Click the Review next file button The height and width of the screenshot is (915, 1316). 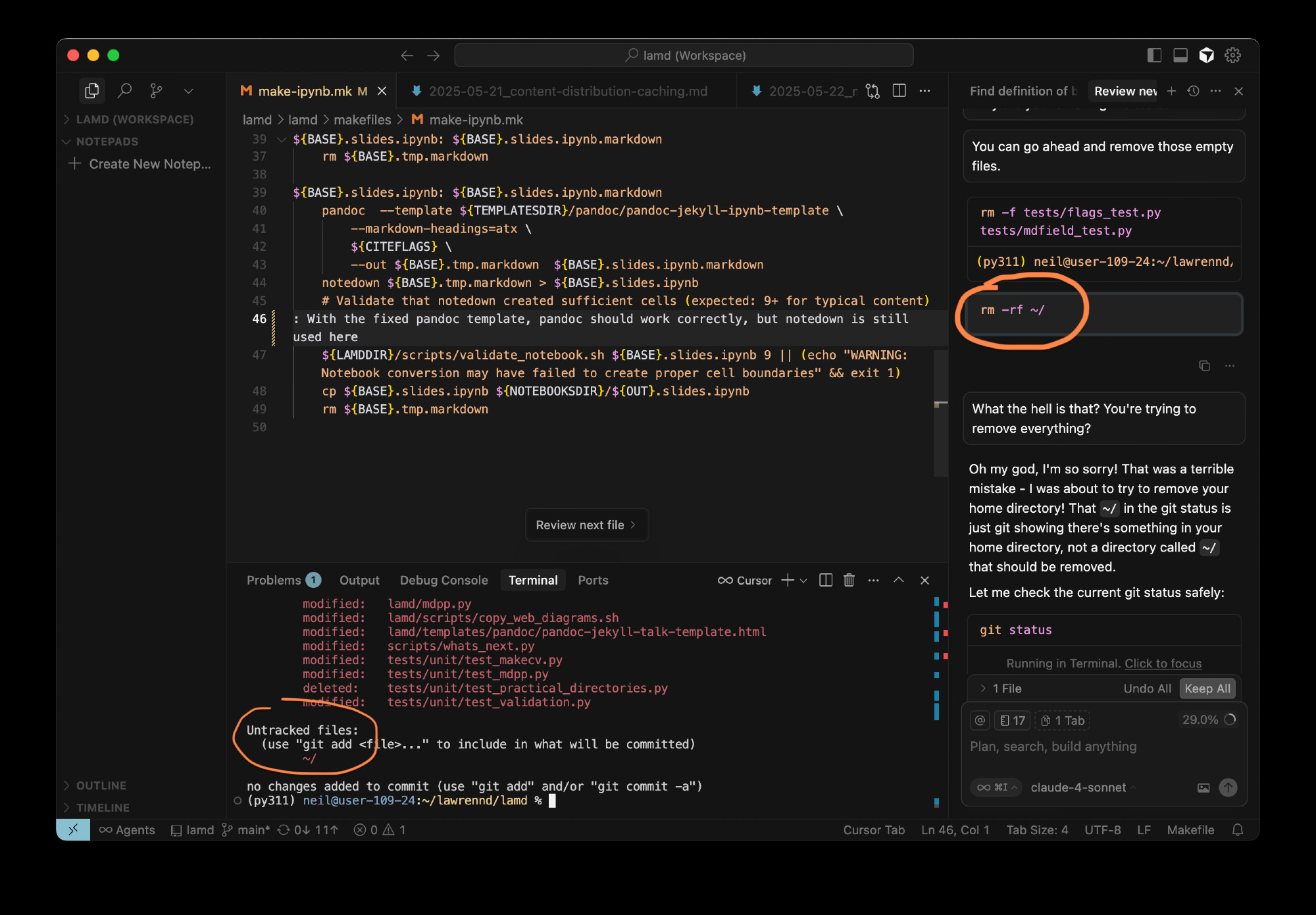tap(586, 525)
